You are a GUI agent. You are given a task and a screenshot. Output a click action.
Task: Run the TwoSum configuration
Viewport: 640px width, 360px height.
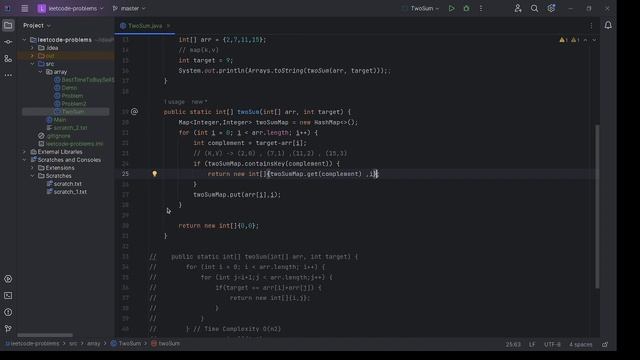[451, 8]
